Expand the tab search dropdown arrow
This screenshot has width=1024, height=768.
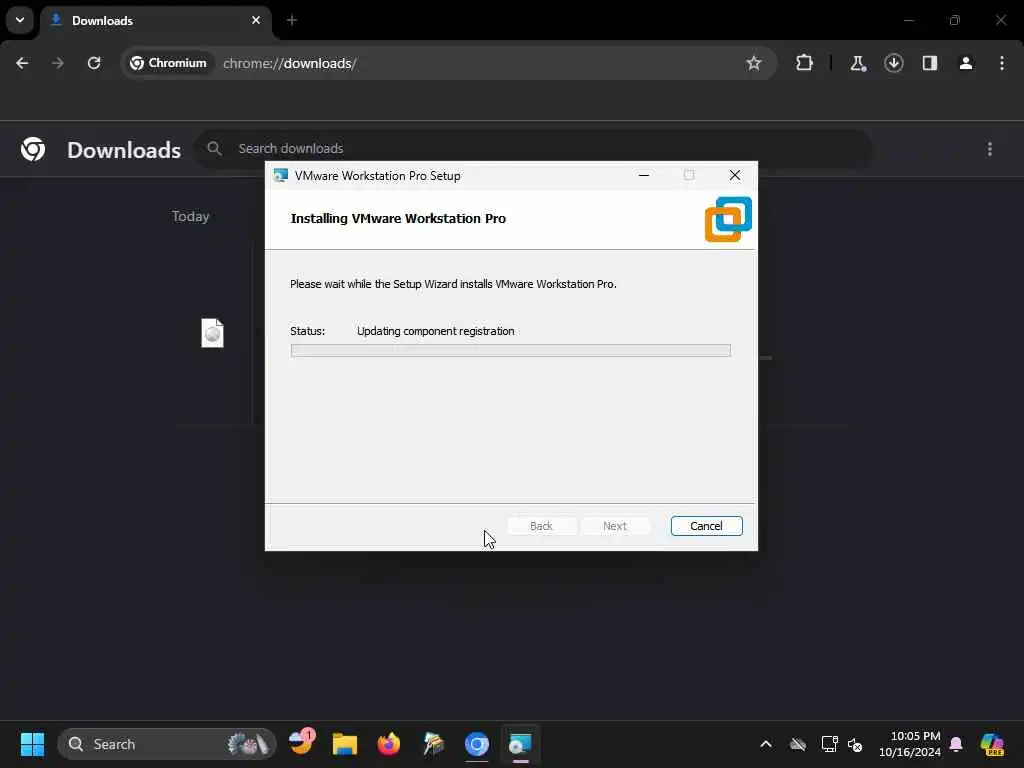20,20
